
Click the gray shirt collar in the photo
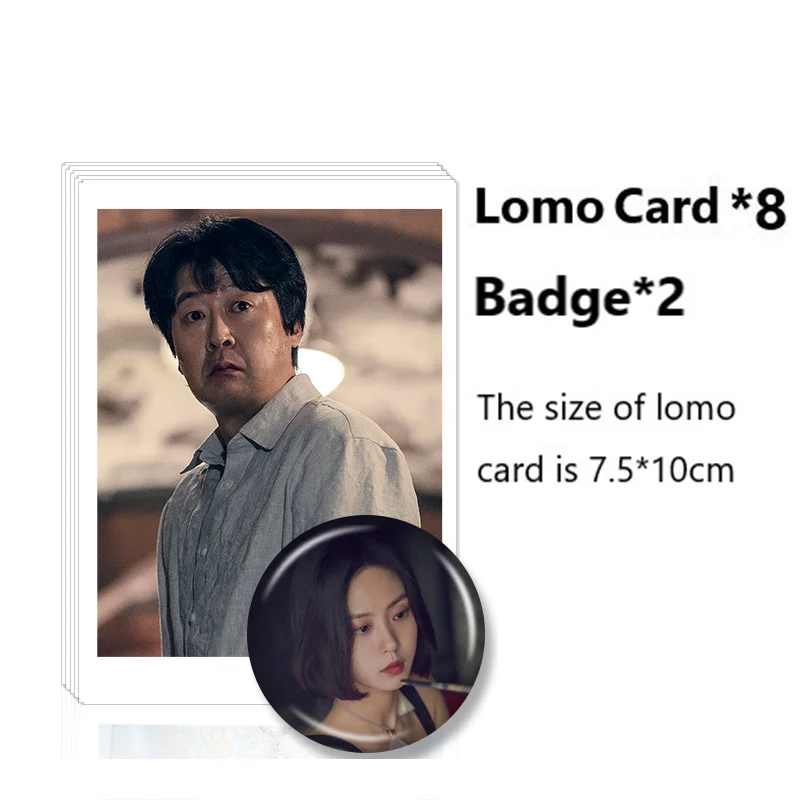[x=258, y=429]
